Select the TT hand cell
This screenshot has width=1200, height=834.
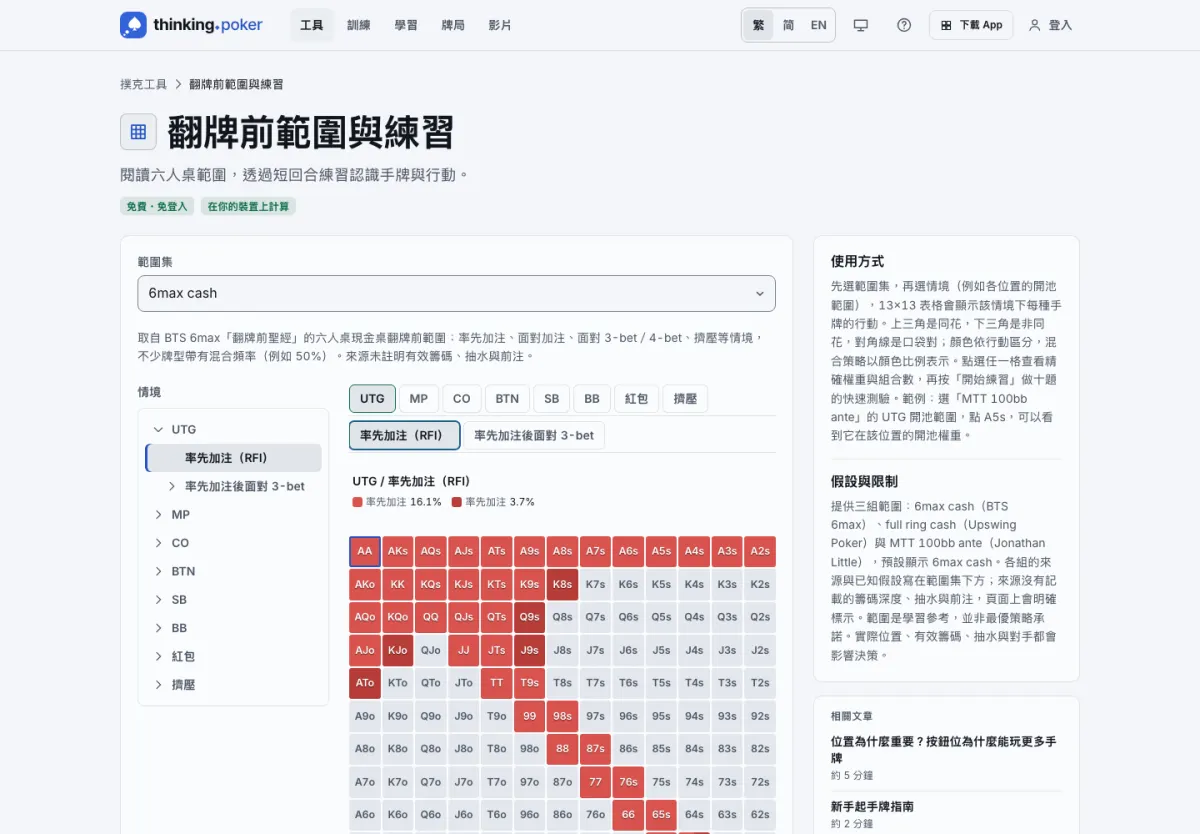(x=496, y=683)
